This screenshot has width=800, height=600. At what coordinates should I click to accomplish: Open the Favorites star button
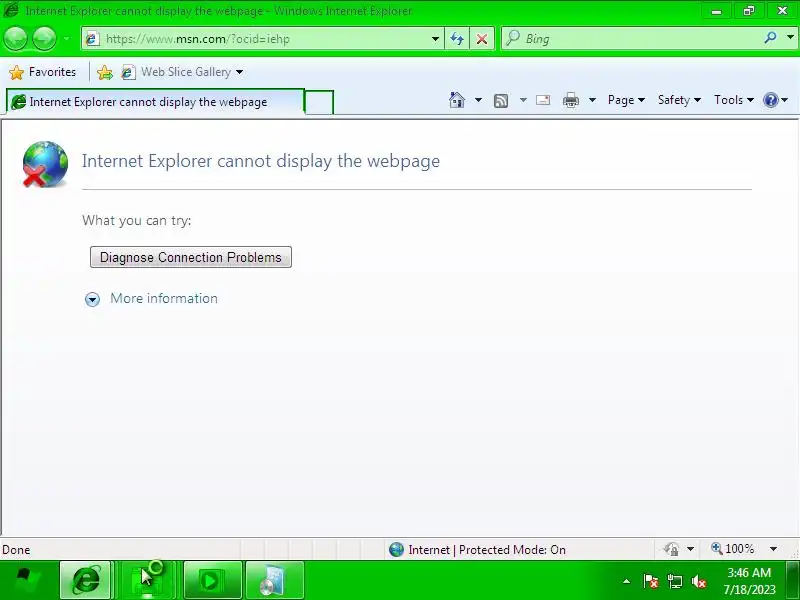tap(43, 72)
